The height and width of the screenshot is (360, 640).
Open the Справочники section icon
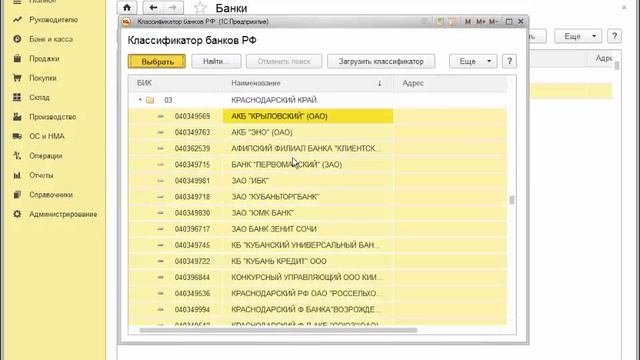(x=17, y=194)
